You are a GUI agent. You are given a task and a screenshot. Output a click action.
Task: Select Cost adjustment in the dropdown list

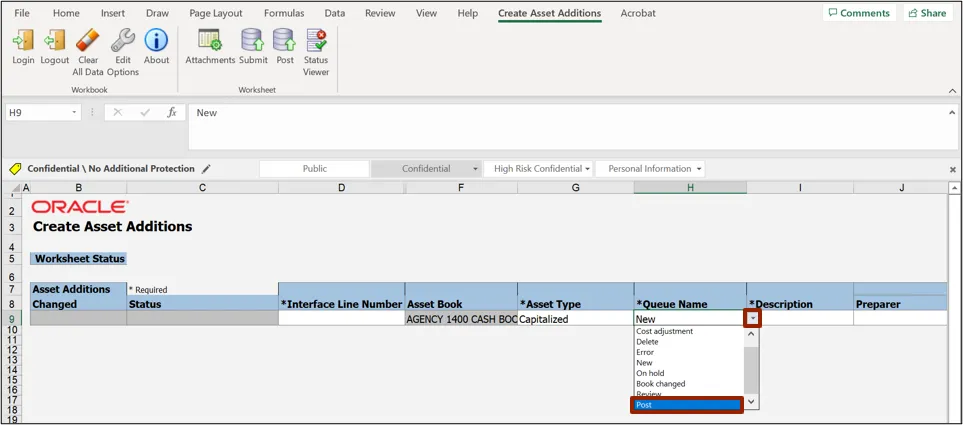pyautogui.click(x=664, y=331)
